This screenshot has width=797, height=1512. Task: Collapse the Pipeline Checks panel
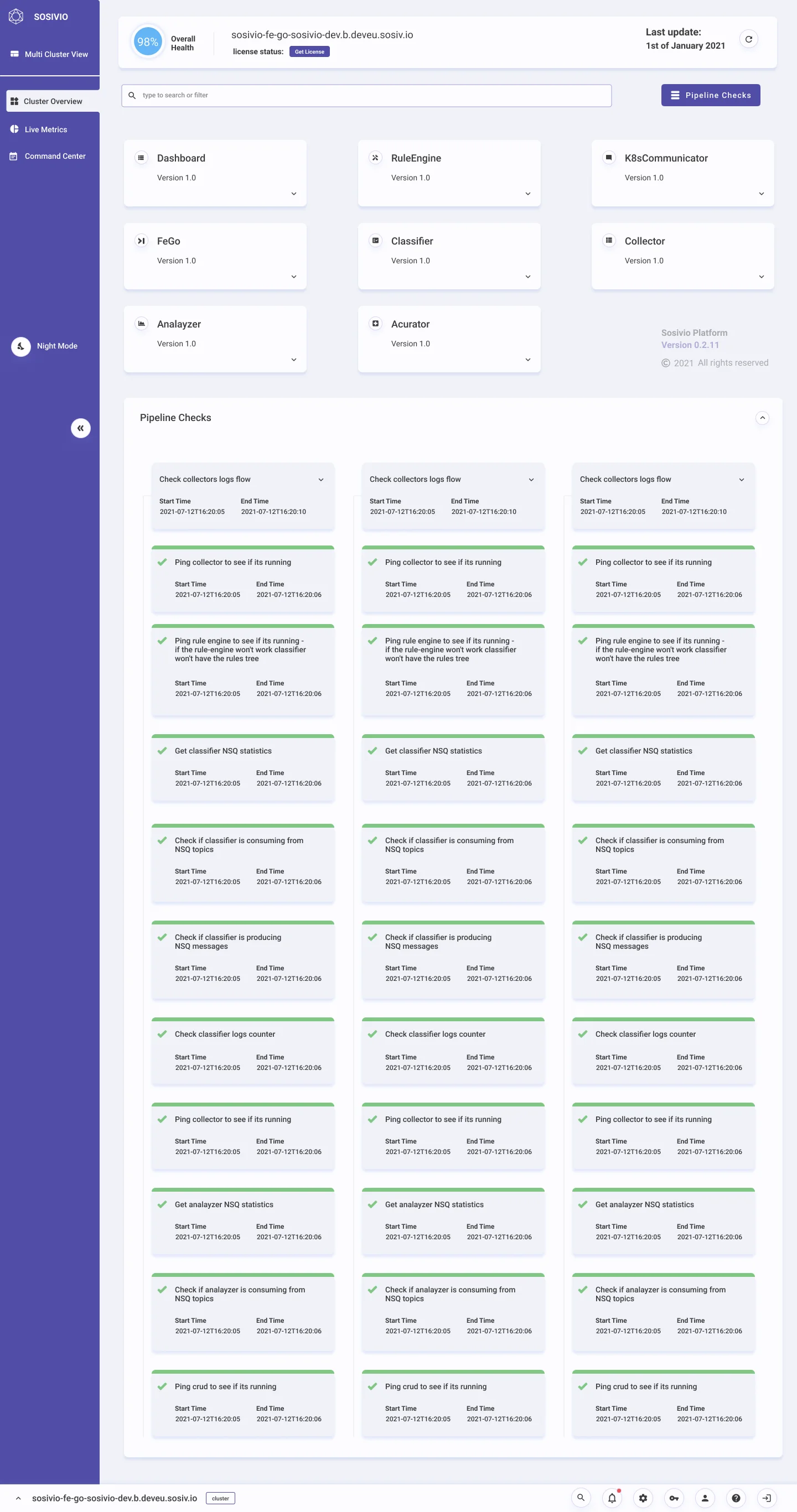pos(762,417)
